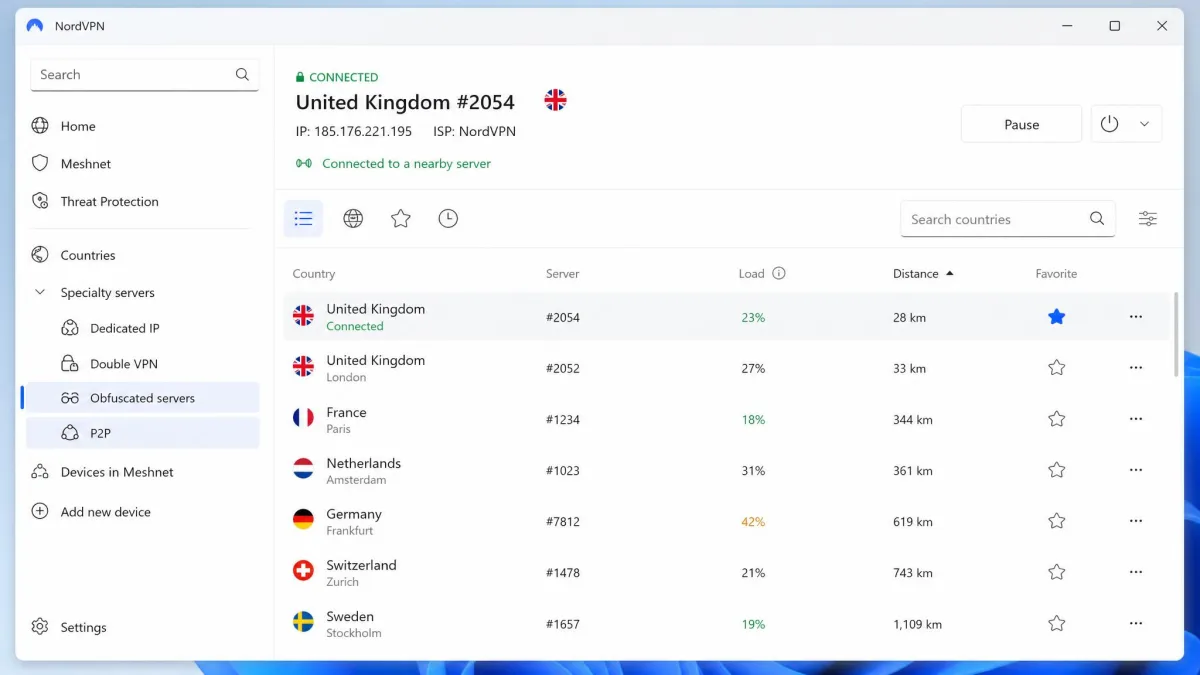1200x675 pixels.
Task: Click the Netherlands flag icon
Action: [x=303, y=469]
